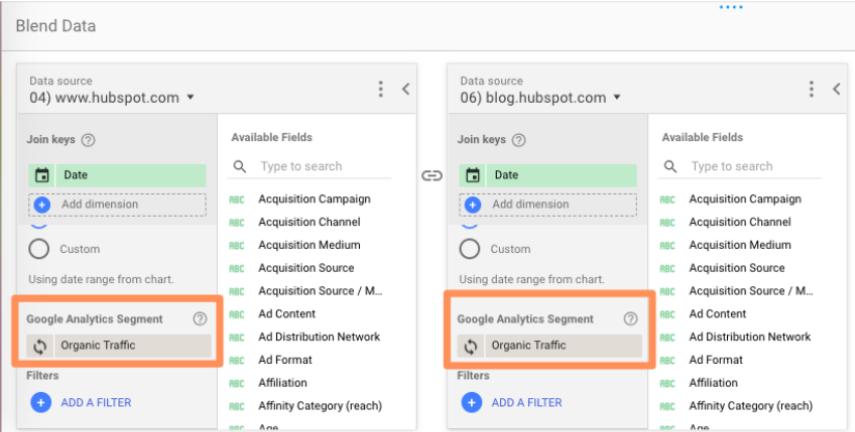Add dimension in www.hubspot.com join keys
855x432 pixels.
click(117, 205)
